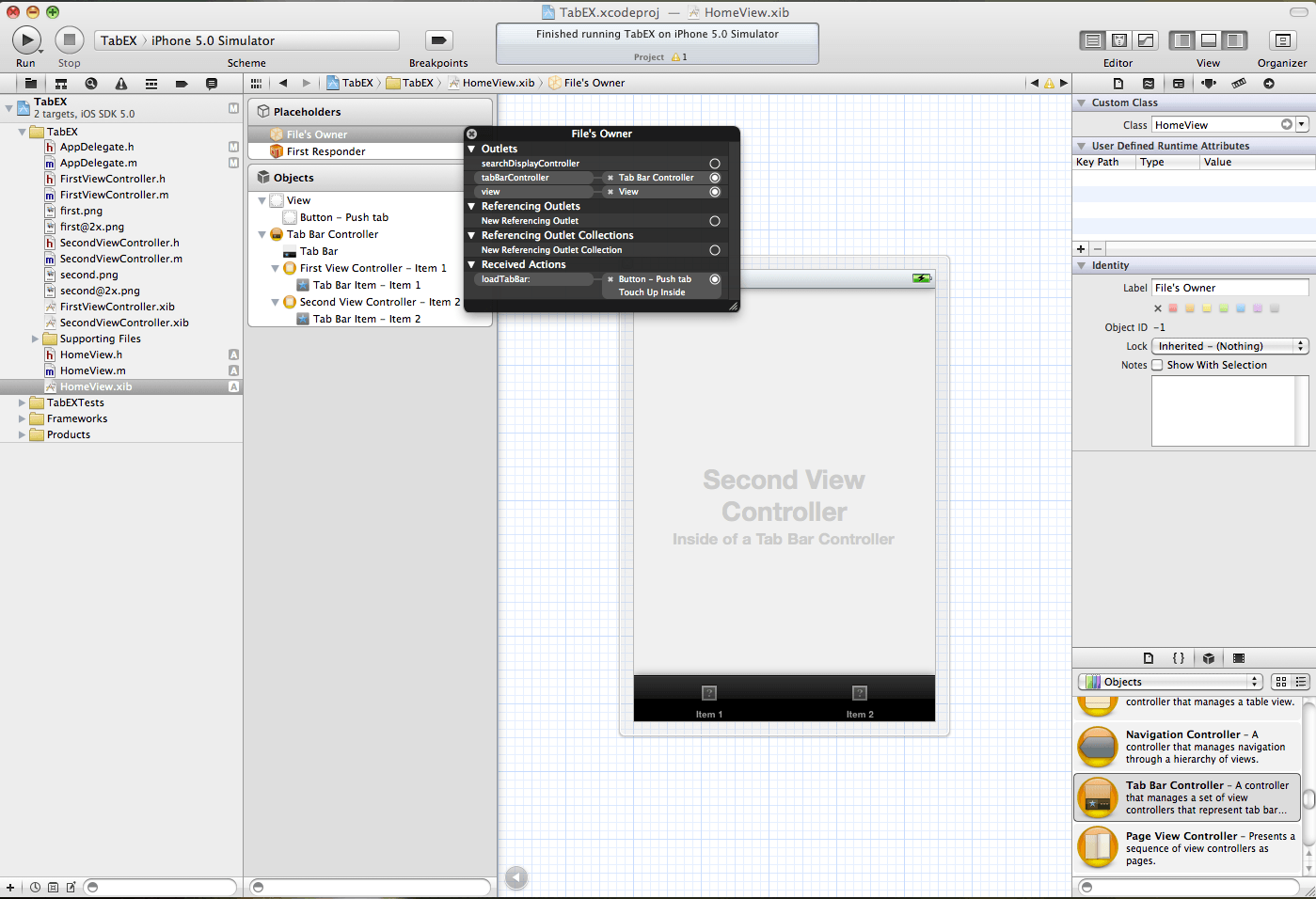Collapse the TabEX group folder
Screen dimensions: 1316x899
pos(23,133)
